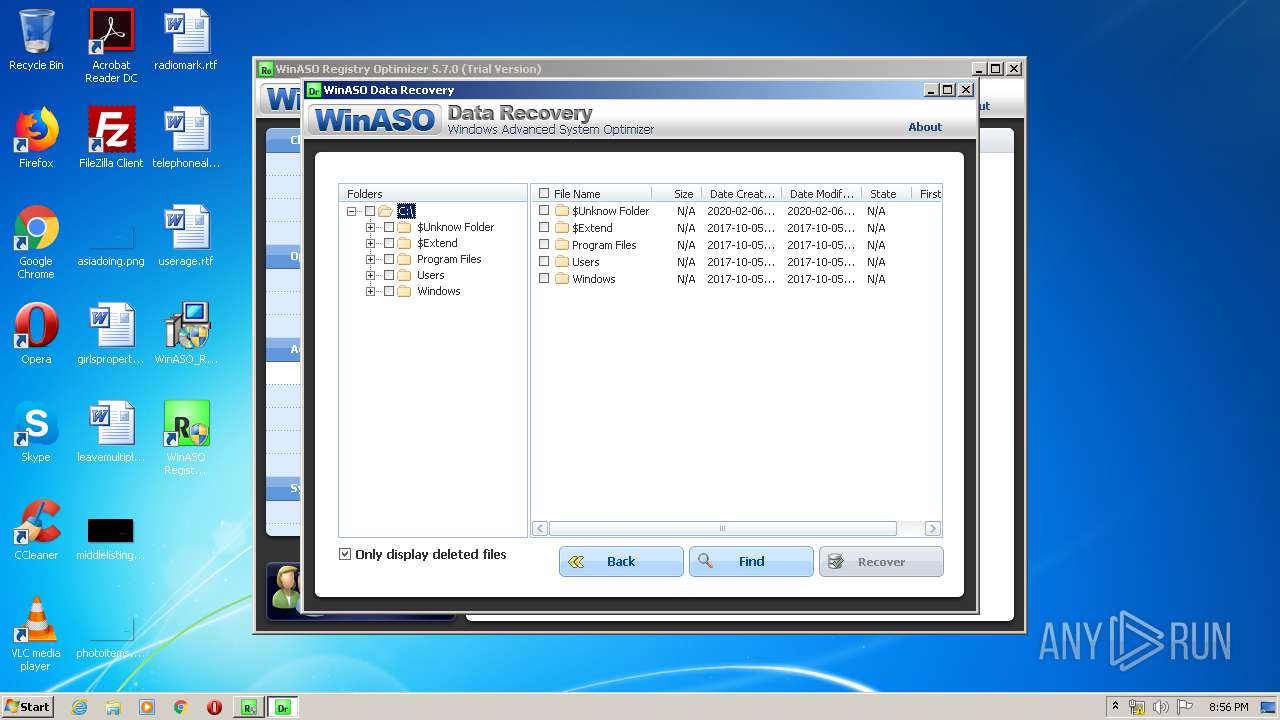Screen dimensions: 1280x720
Task: Click the Find button
Action: [751, 561]
